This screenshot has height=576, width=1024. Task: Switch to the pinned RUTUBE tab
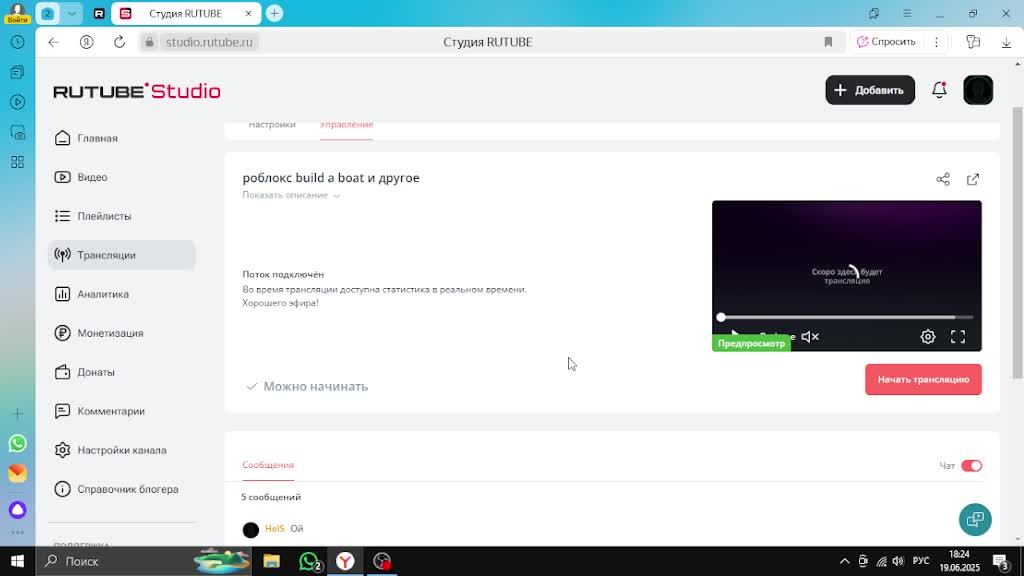point(99,13)
